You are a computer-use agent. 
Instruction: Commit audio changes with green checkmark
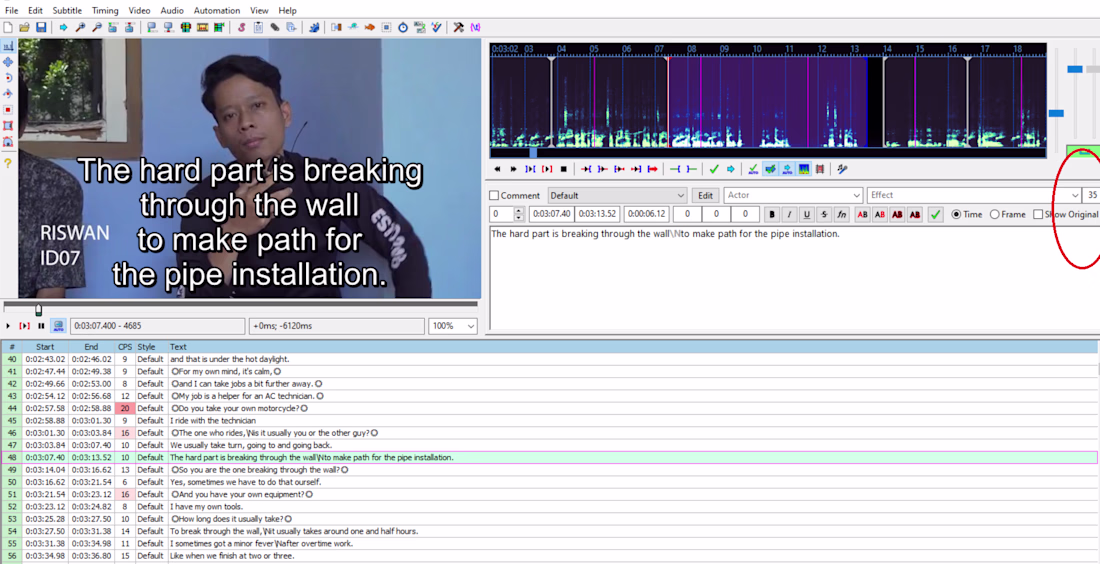pos(713,169)
